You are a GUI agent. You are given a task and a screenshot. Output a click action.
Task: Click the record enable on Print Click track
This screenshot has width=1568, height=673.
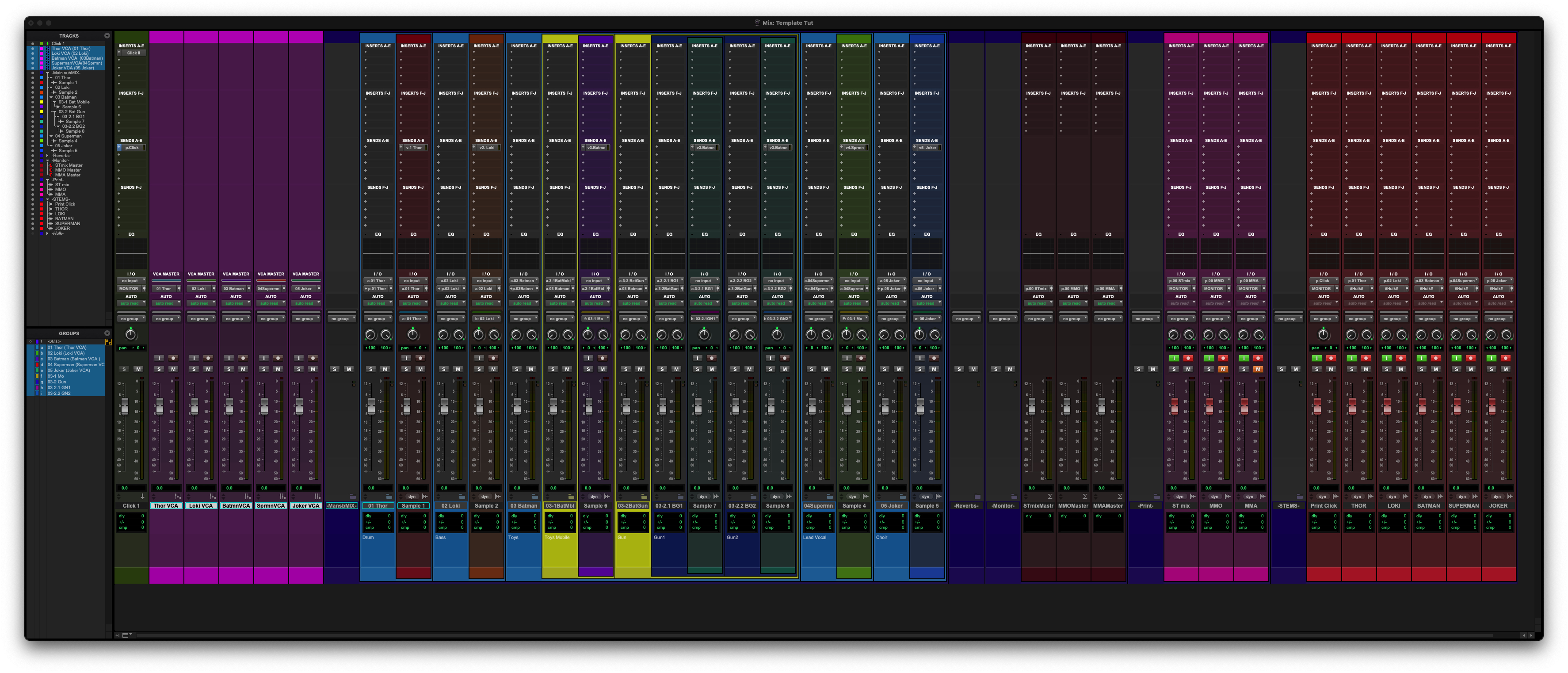(1331, 358)
